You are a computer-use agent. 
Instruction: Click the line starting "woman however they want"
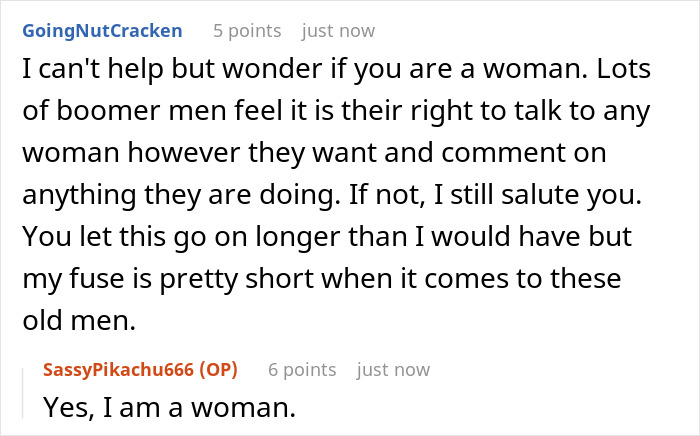[314, 153]
